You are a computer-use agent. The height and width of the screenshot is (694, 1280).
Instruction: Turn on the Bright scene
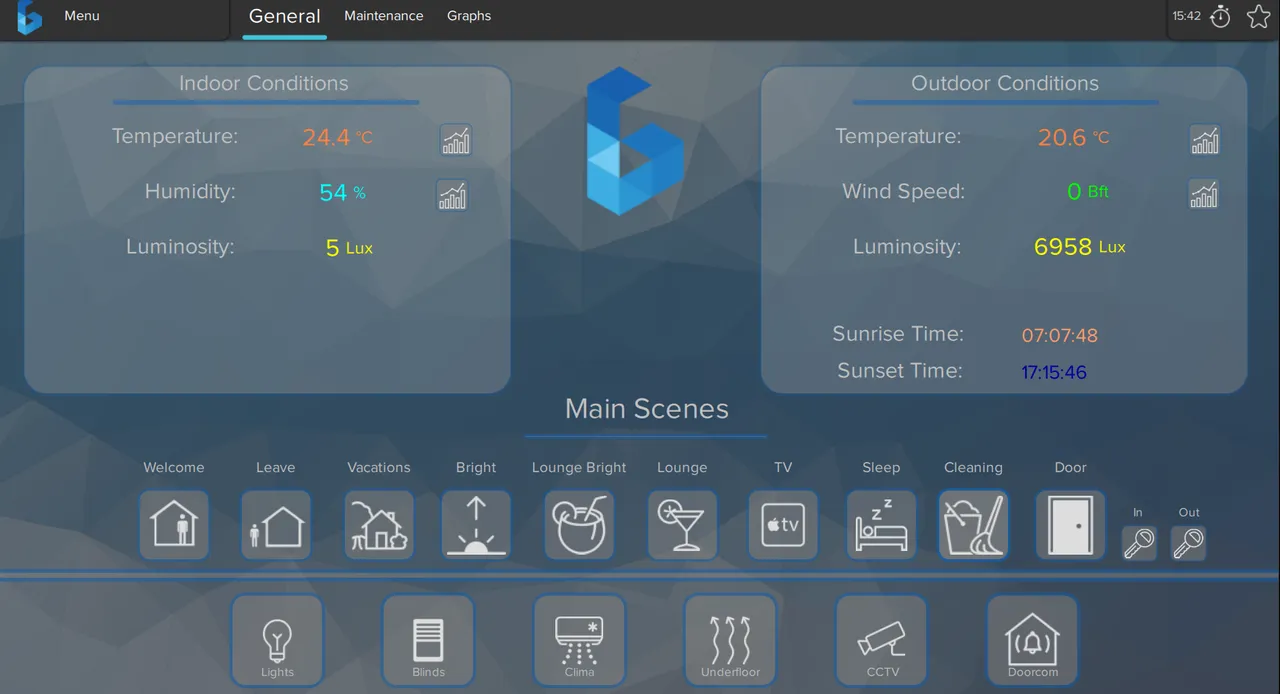(x=476, y=524)
